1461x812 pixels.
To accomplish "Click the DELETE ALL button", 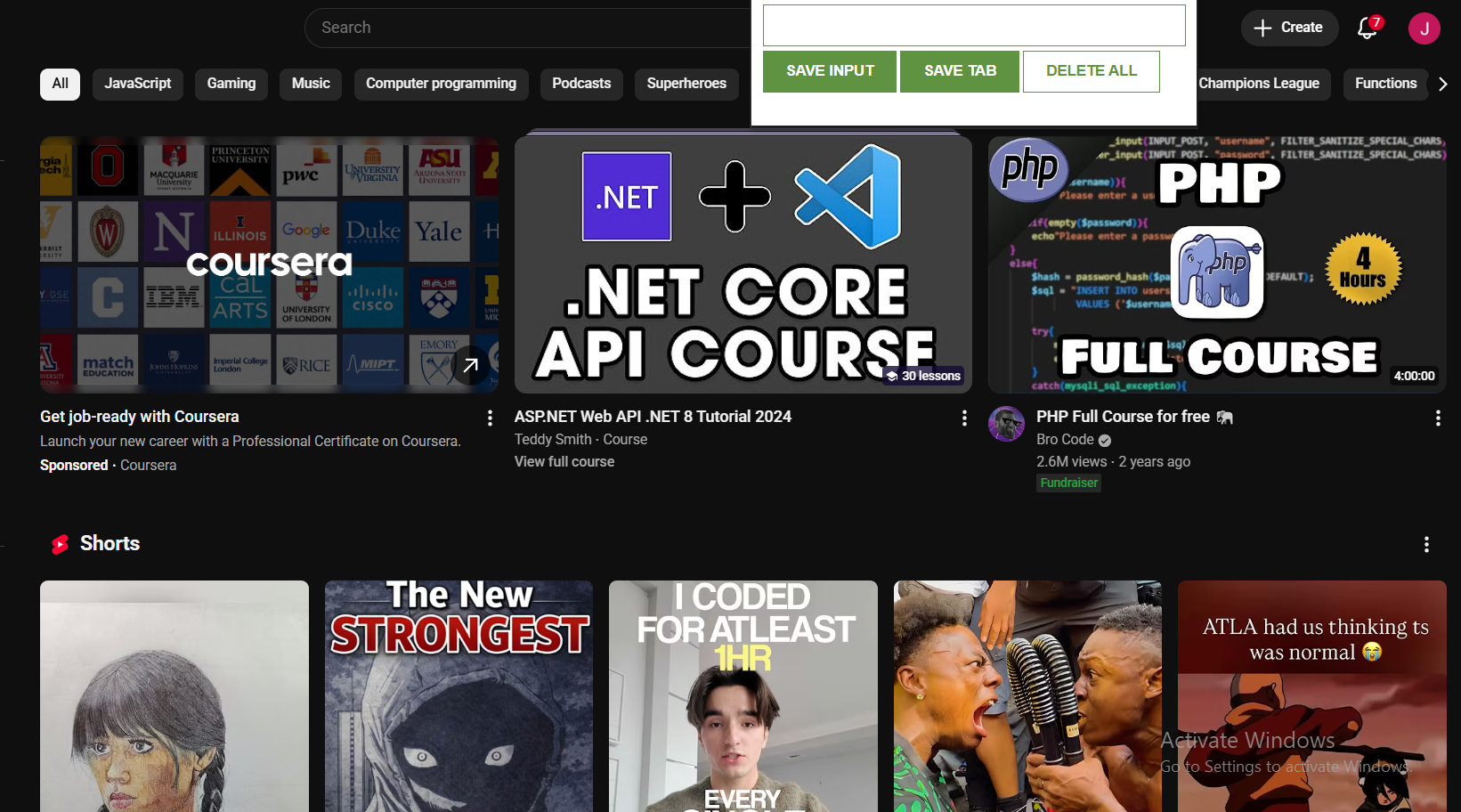I will click(x=1091, y=71).
